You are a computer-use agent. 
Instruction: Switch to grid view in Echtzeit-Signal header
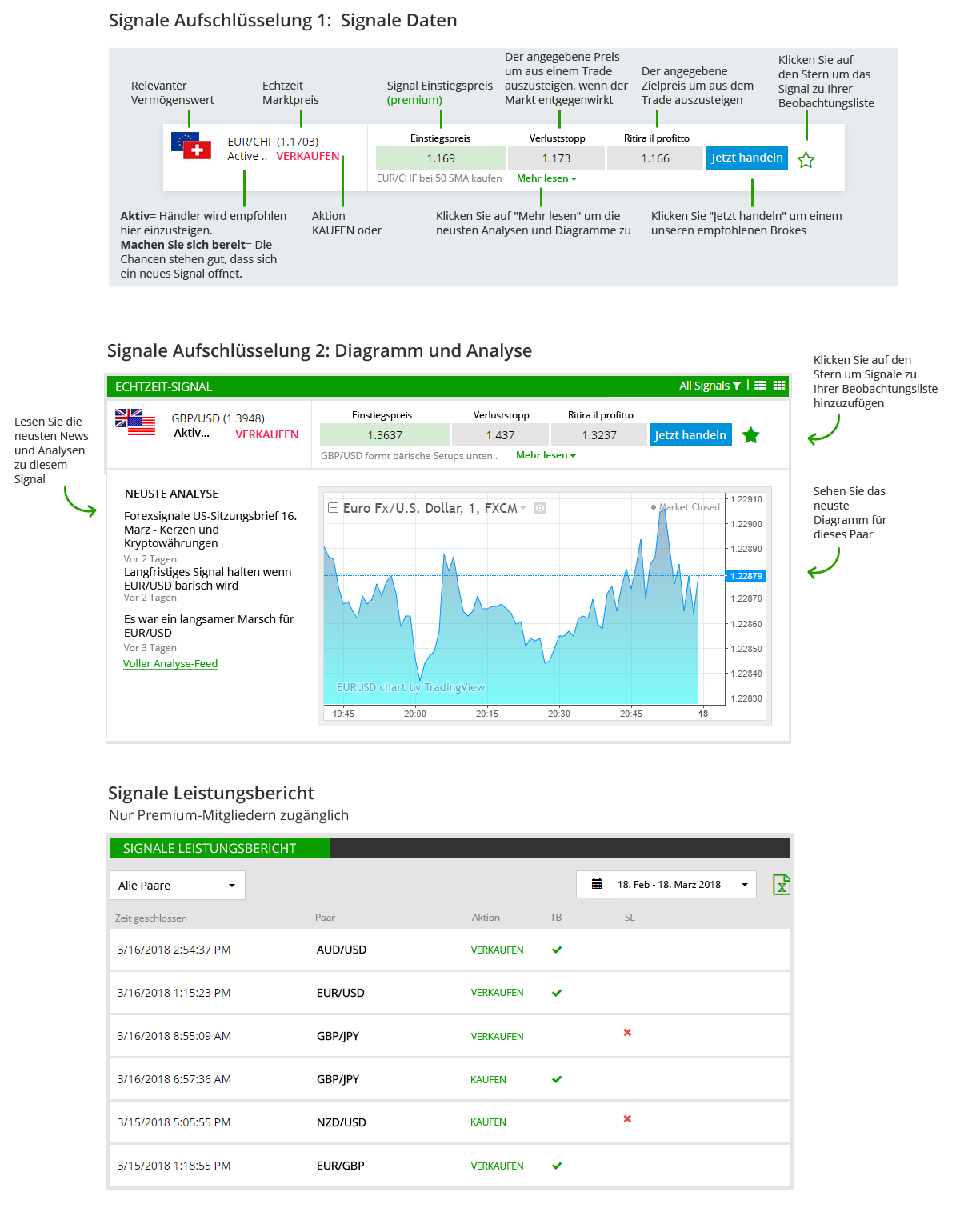[779, 386]
